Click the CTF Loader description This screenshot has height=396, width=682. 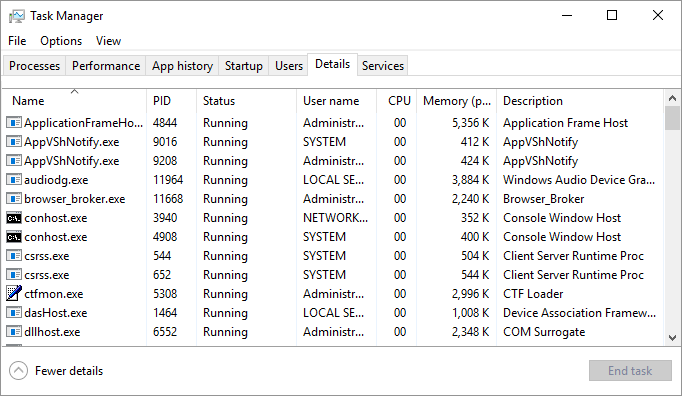click(x=533, y=294)
